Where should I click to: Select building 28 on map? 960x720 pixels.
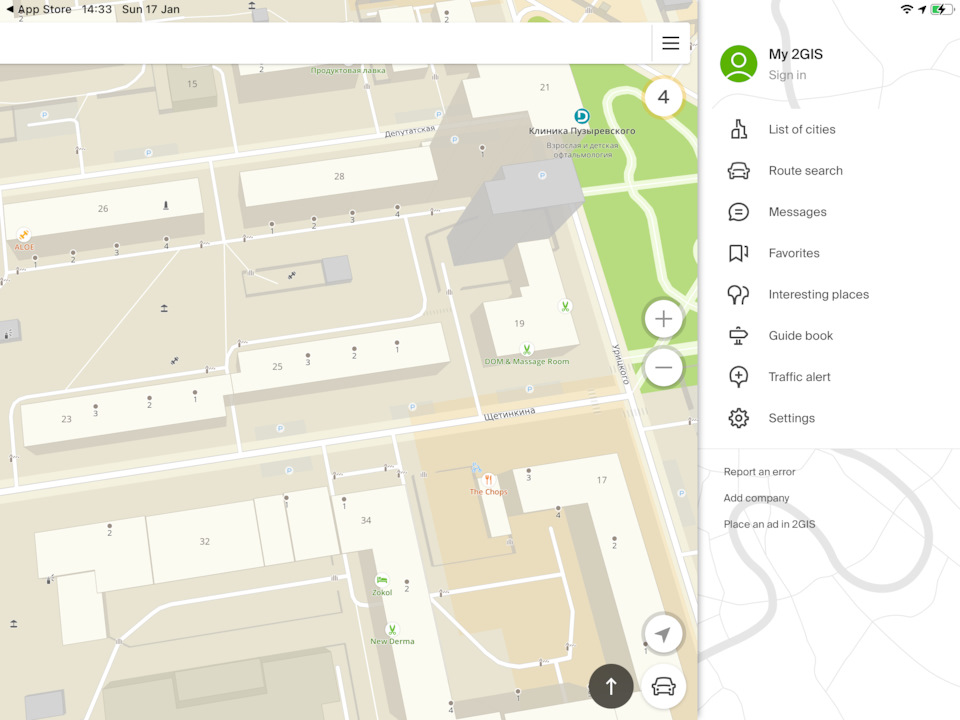point(339,176)
